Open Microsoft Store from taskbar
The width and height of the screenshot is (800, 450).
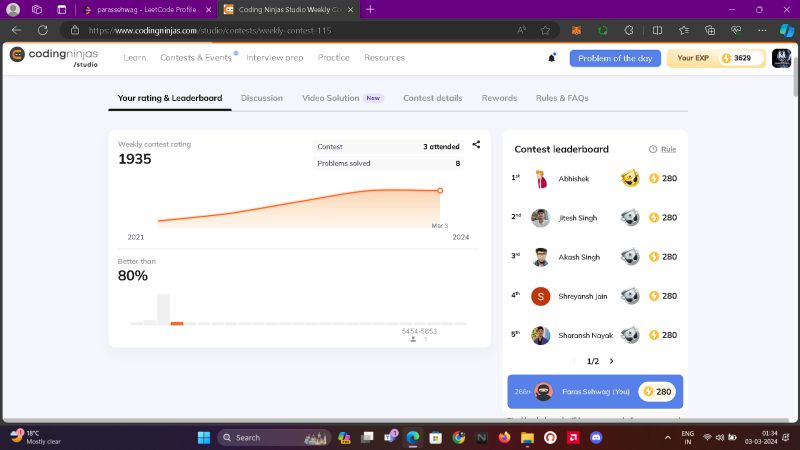(x=436, y=437)
